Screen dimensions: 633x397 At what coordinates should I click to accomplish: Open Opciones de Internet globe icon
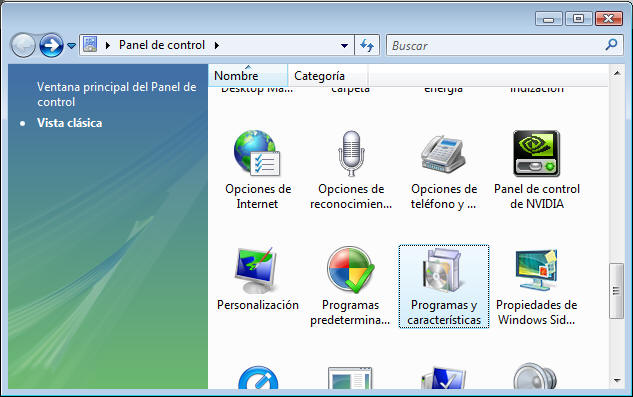pyautogui.click(x=257, y=153)
